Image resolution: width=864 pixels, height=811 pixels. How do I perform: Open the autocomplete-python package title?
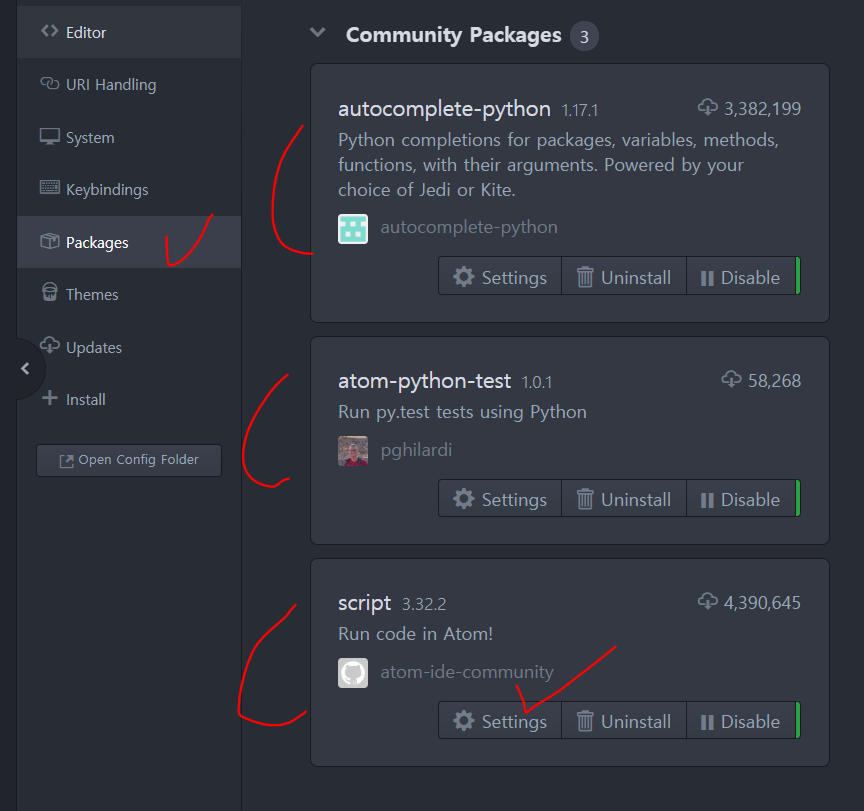coord(444,109)
